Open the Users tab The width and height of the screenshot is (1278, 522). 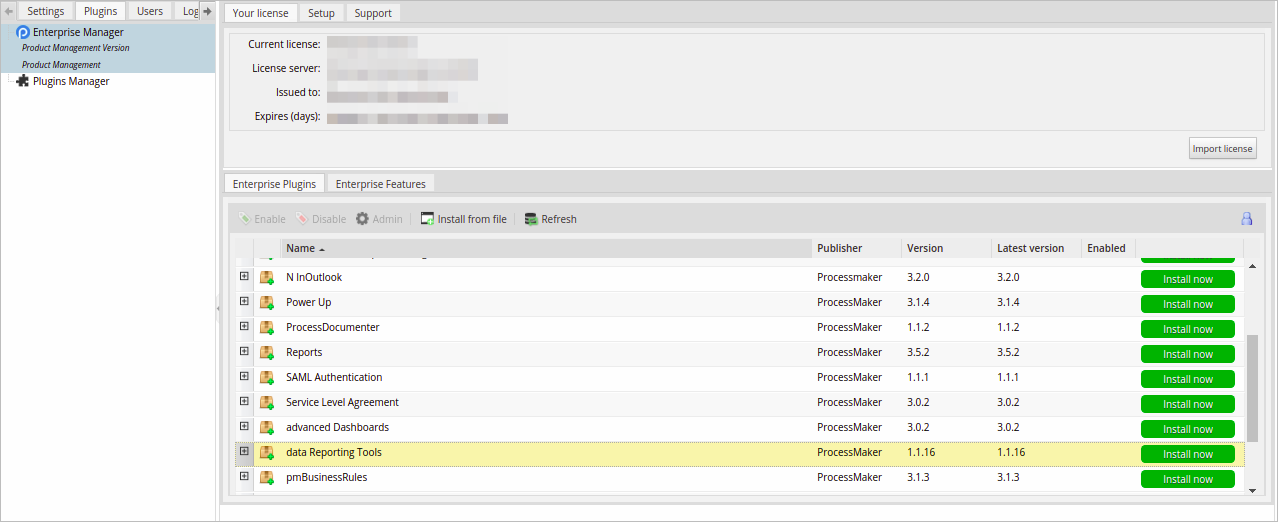pos(149,12)
